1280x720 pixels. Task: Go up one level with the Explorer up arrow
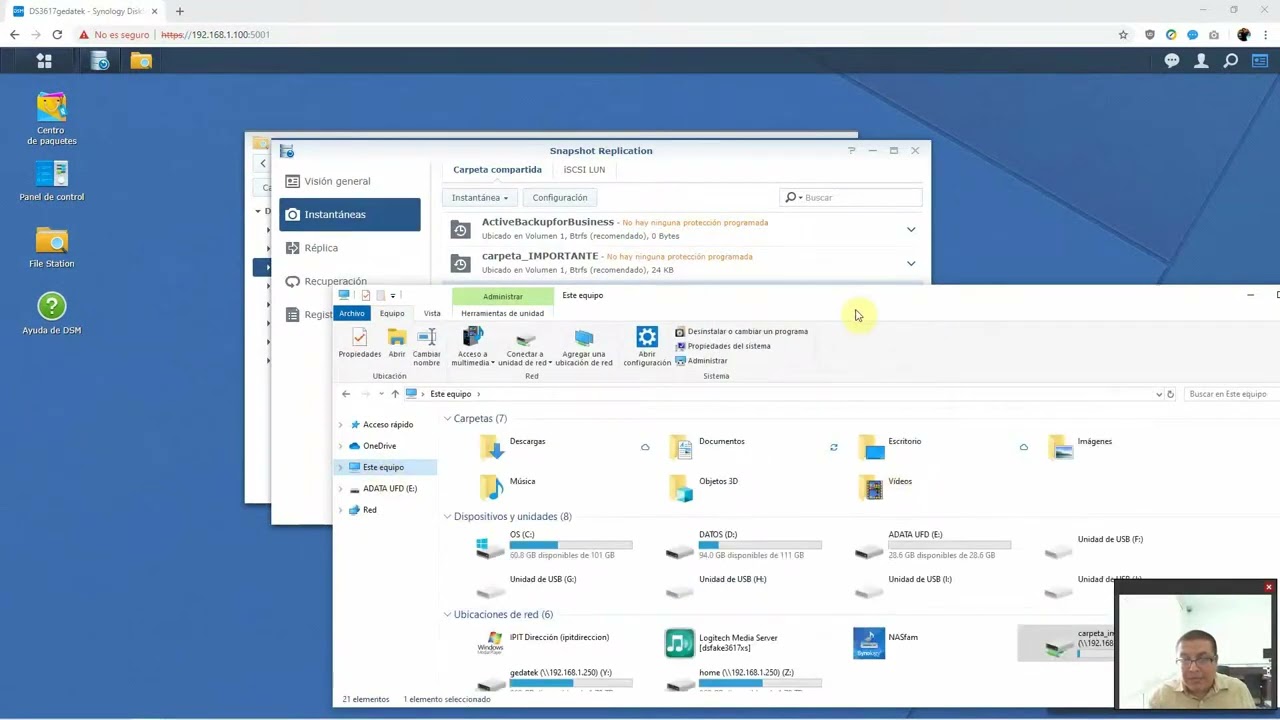pos(395,394)
